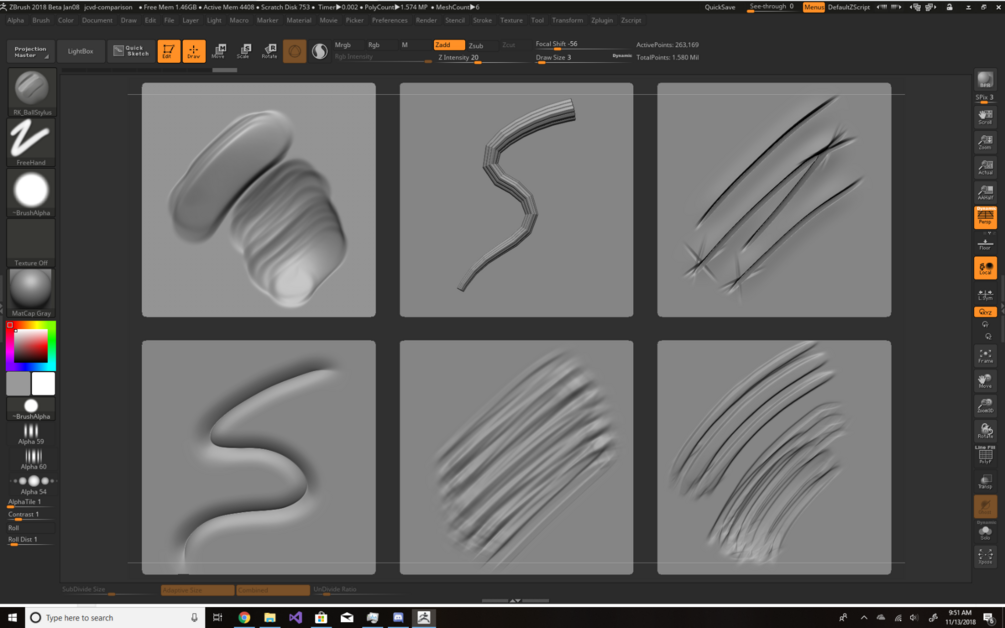Toggle Local symmetry button

point(985,267)
